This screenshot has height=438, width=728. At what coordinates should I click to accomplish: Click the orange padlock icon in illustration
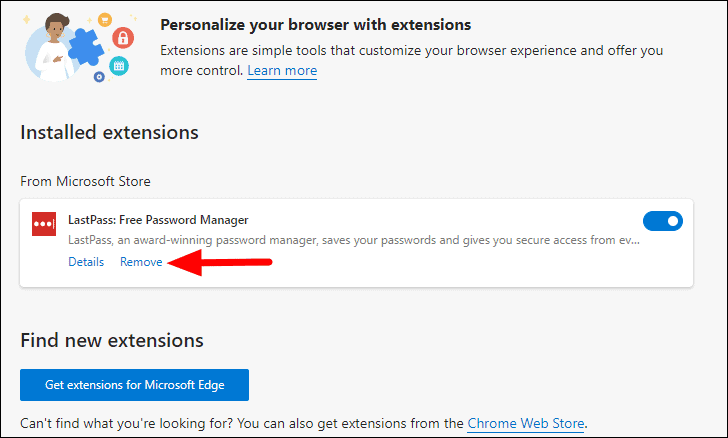pos(124,39)
